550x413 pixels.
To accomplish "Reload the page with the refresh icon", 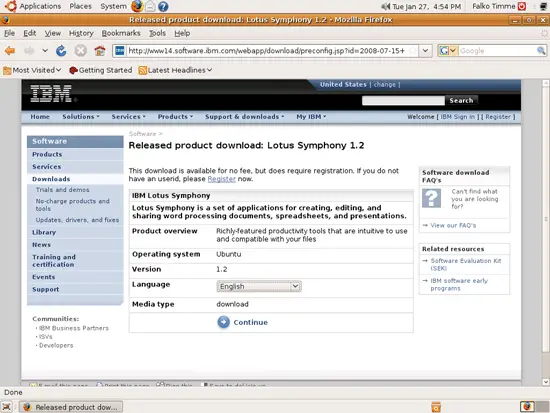I will (x=61, y=51).
